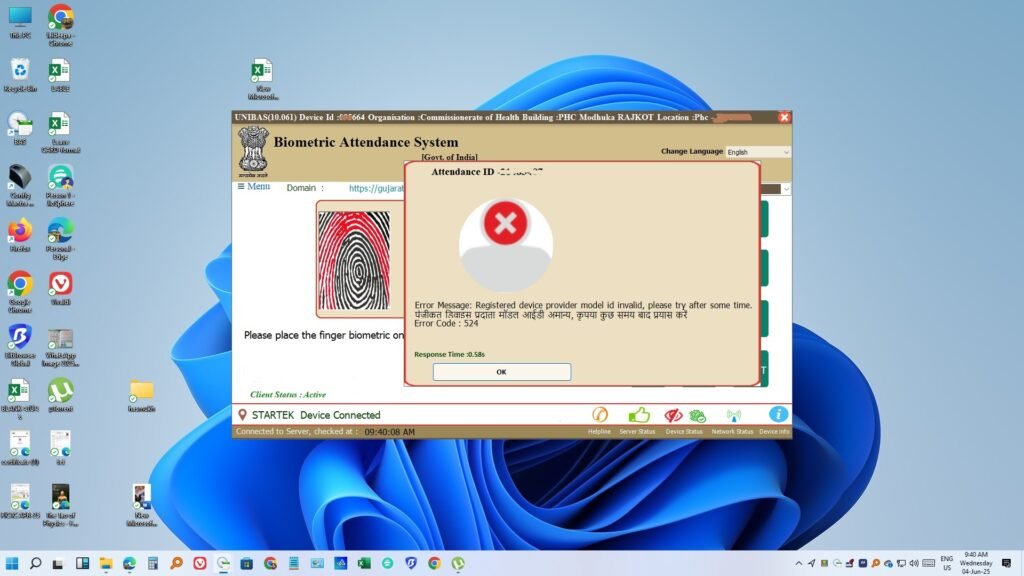
Task: Click the STARTEK location pin icon
Action: point(242,415)
